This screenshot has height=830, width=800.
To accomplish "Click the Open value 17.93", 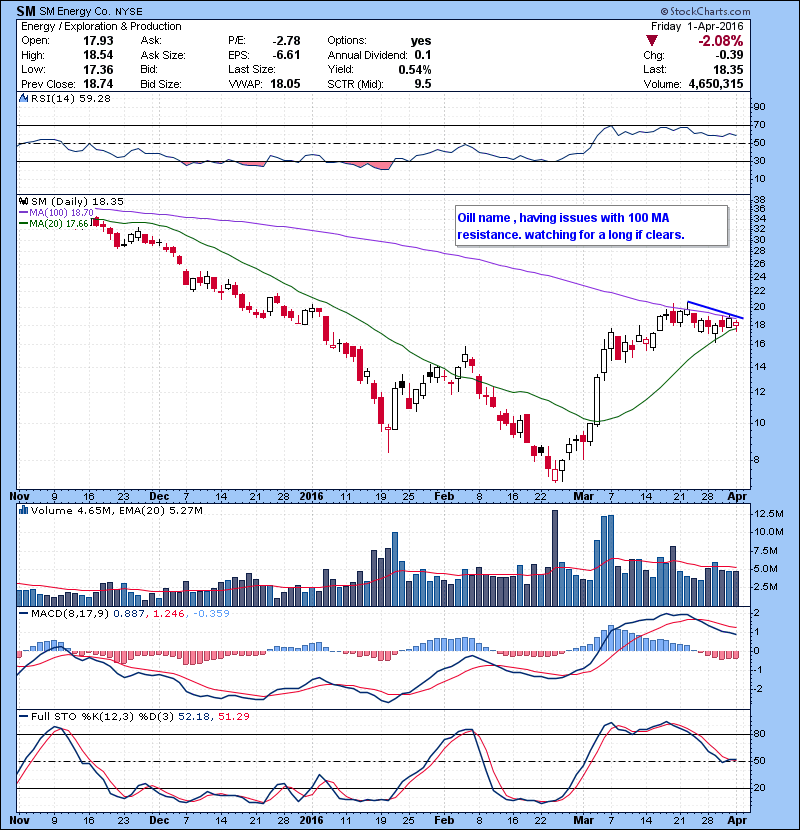I will coord(98,41).
